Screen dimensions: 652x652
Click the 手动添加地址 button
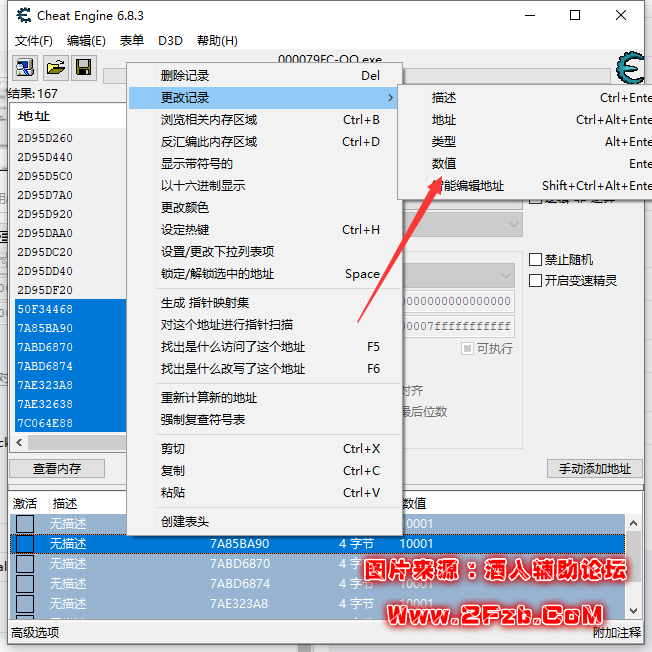(x=595, y=469)
